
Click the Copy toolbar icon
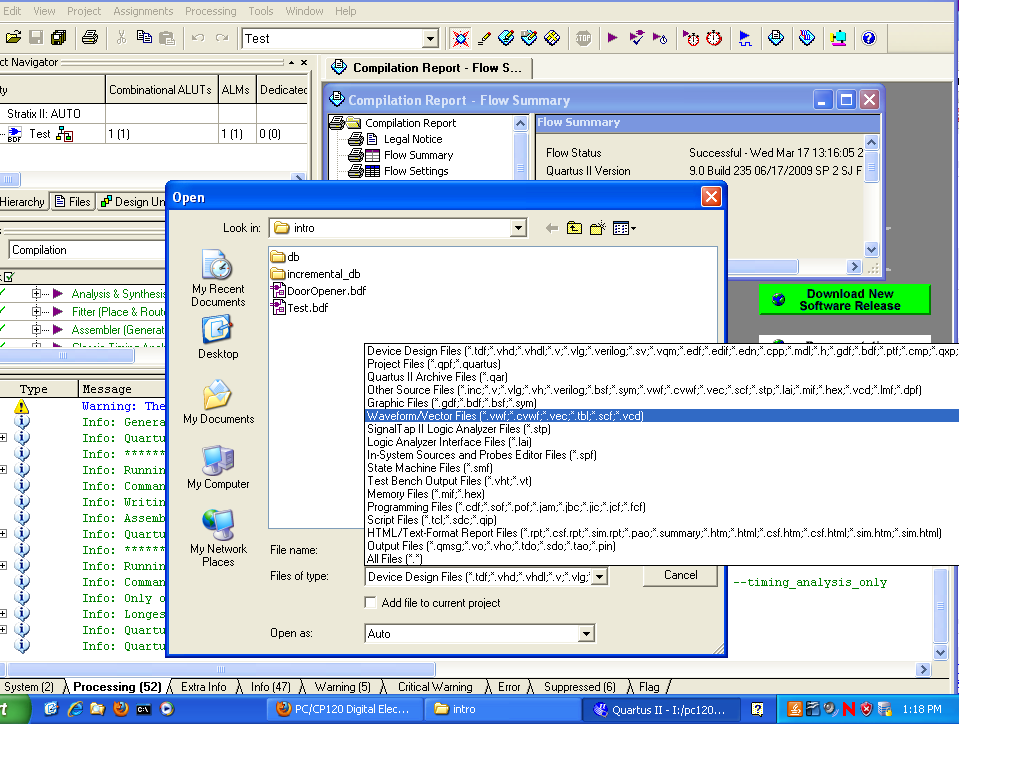(144, 38)
